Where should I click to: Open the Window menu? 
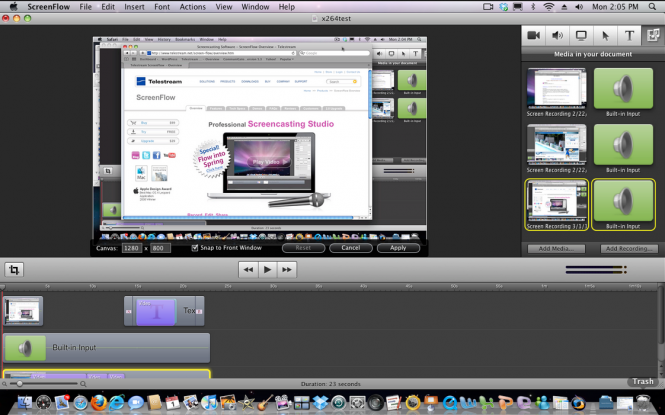click(x=255, y=7)
